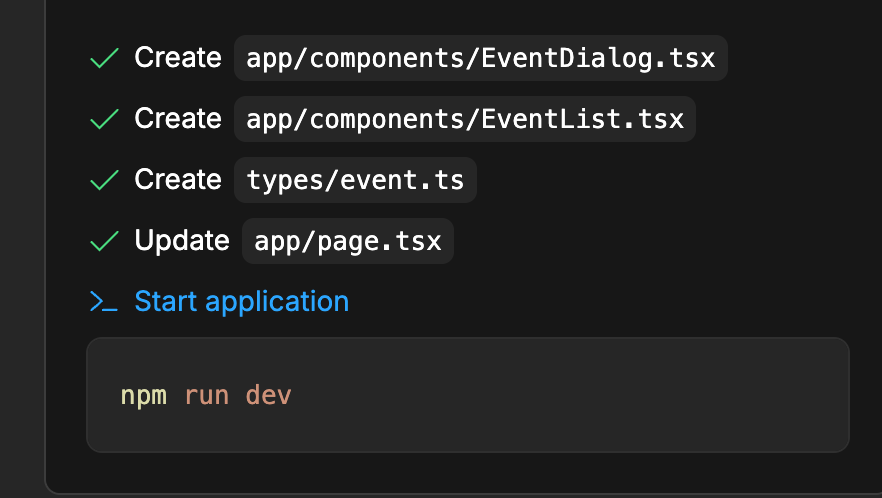Click the npm run dev code block
Viewport: 882px width, 498px height.
467,395
